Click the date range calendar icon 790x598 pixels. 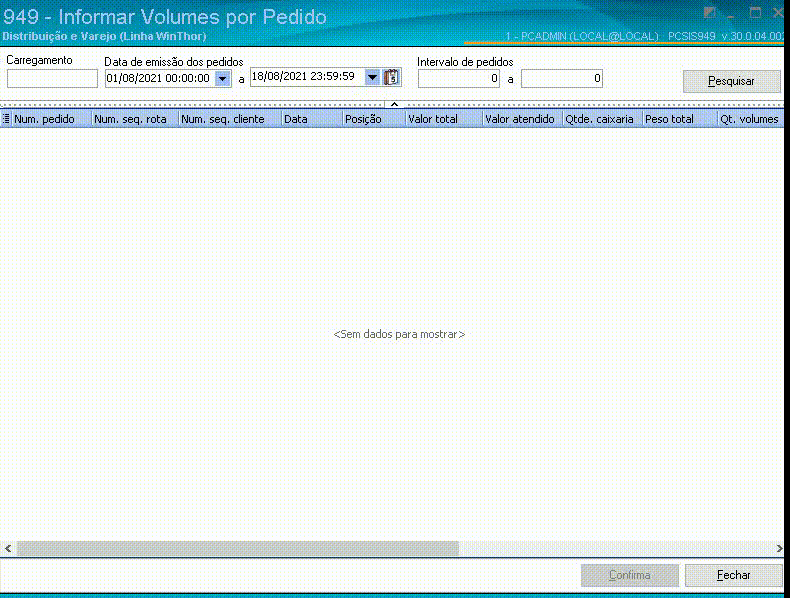(x=391, y=77)
